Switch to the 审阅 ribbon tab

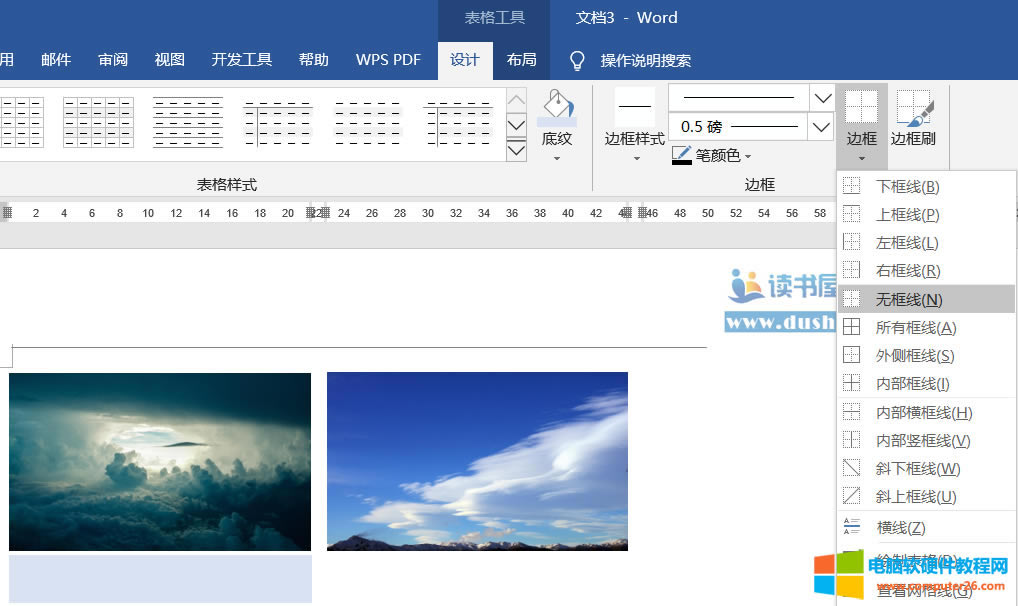coord(112,60)
